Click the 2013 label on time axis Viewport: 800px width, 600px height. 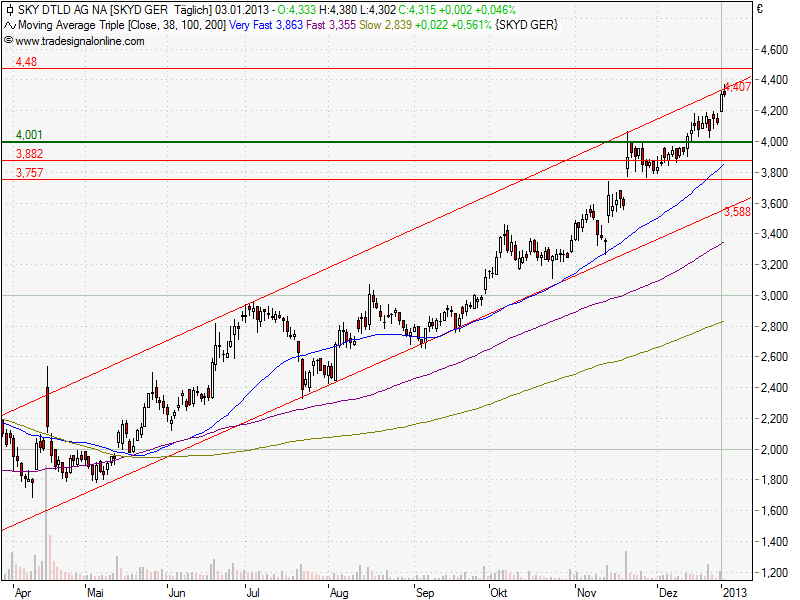(735, 592)
